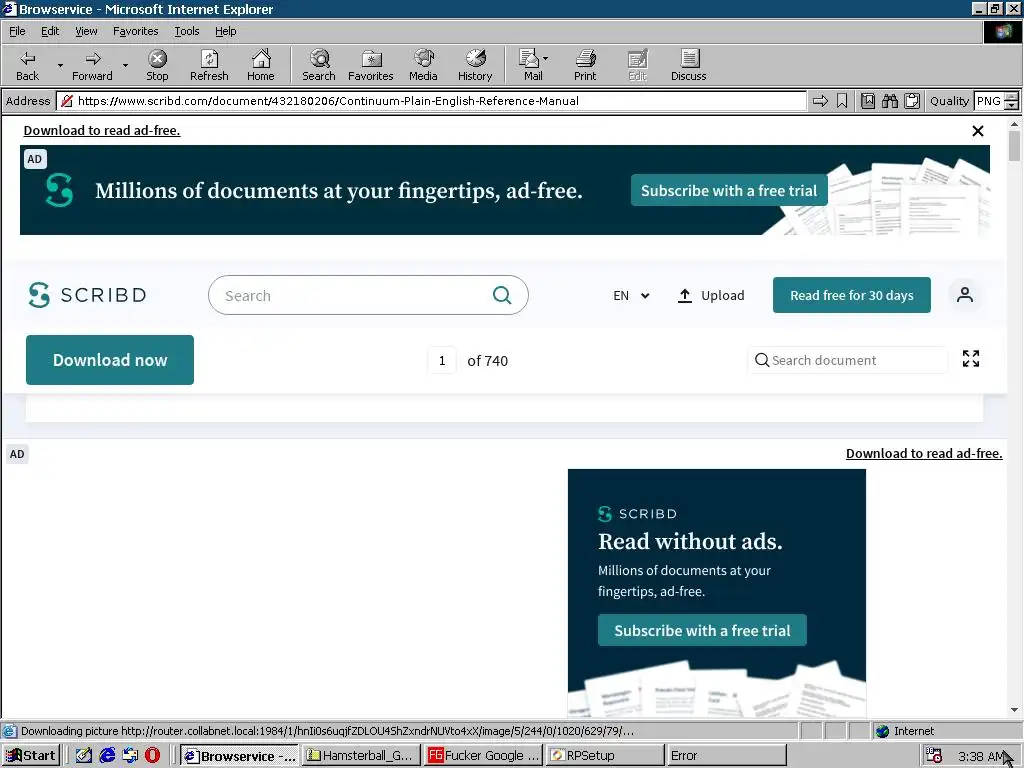
Task: Click the clipboard paste icon
Action: point(912,101)
